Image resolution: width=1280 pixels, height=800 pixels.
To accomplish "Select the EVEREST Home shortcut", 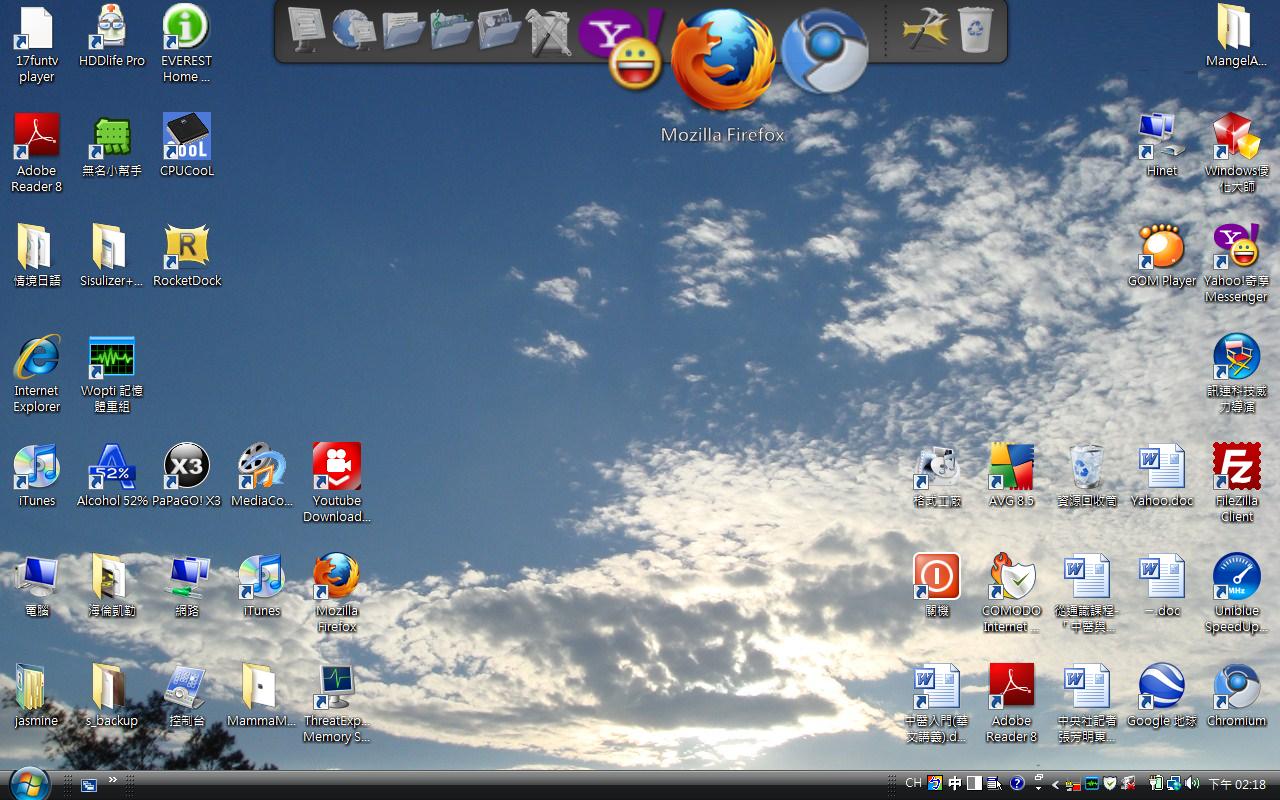I will coord(186,44).
